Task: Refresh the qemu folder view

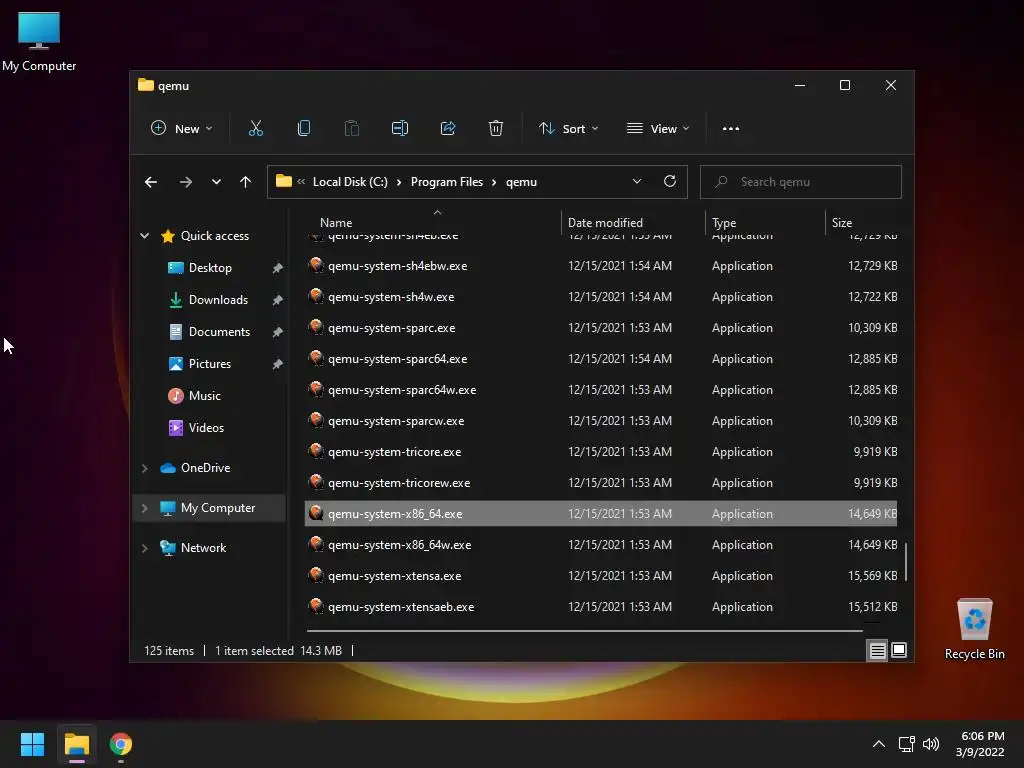Action: (x=669, y=182)
